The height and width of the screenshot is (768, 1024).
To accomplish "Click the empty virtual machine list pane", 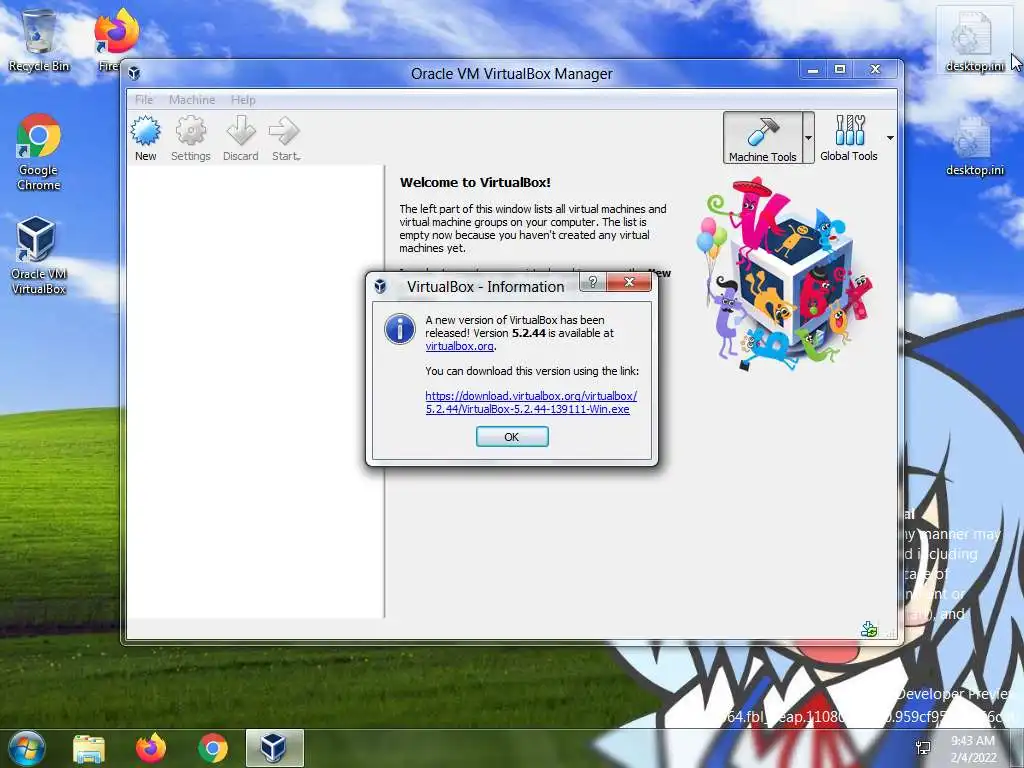I will pyautogui.click(x=255, y=392).
